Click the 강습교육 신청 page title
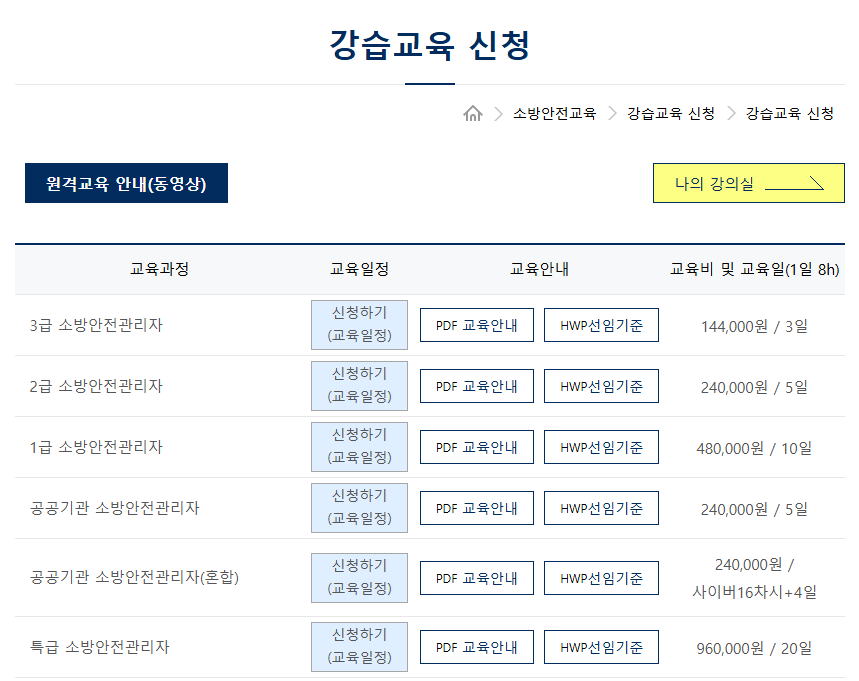859x681 pixels. [430, 45]
